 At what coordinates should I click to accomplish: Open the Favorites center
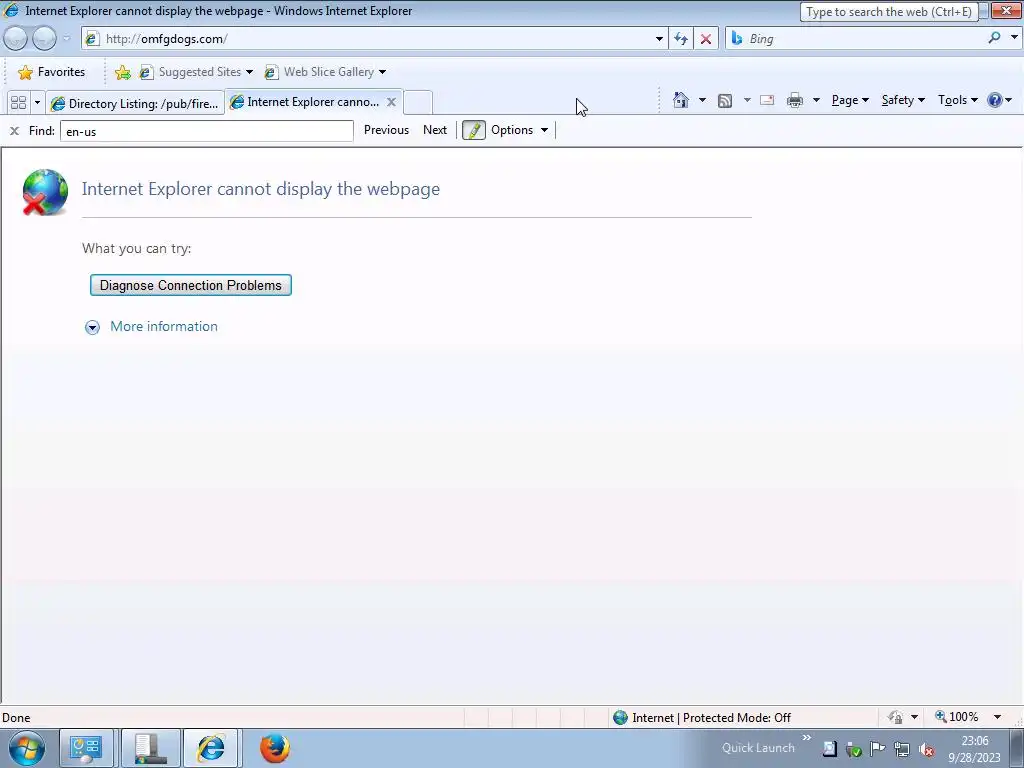click(51, 72)
